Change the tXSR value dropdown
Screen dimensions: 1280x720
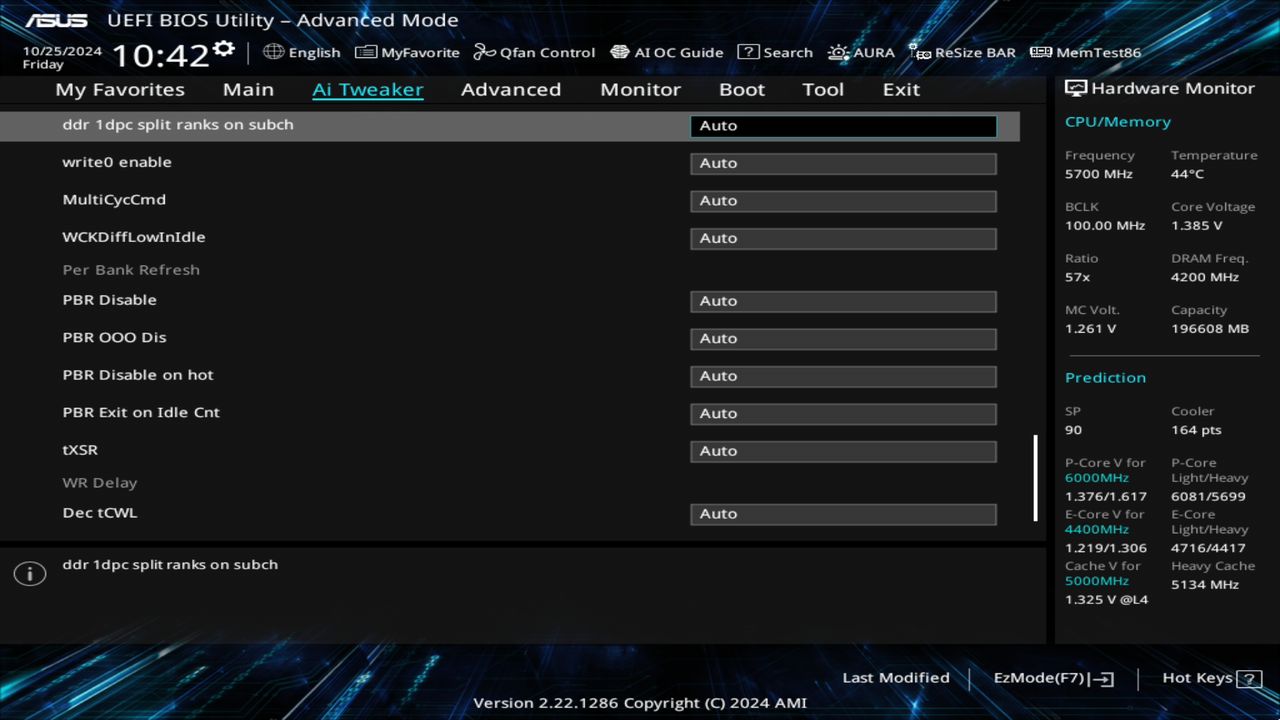[842, 450]
